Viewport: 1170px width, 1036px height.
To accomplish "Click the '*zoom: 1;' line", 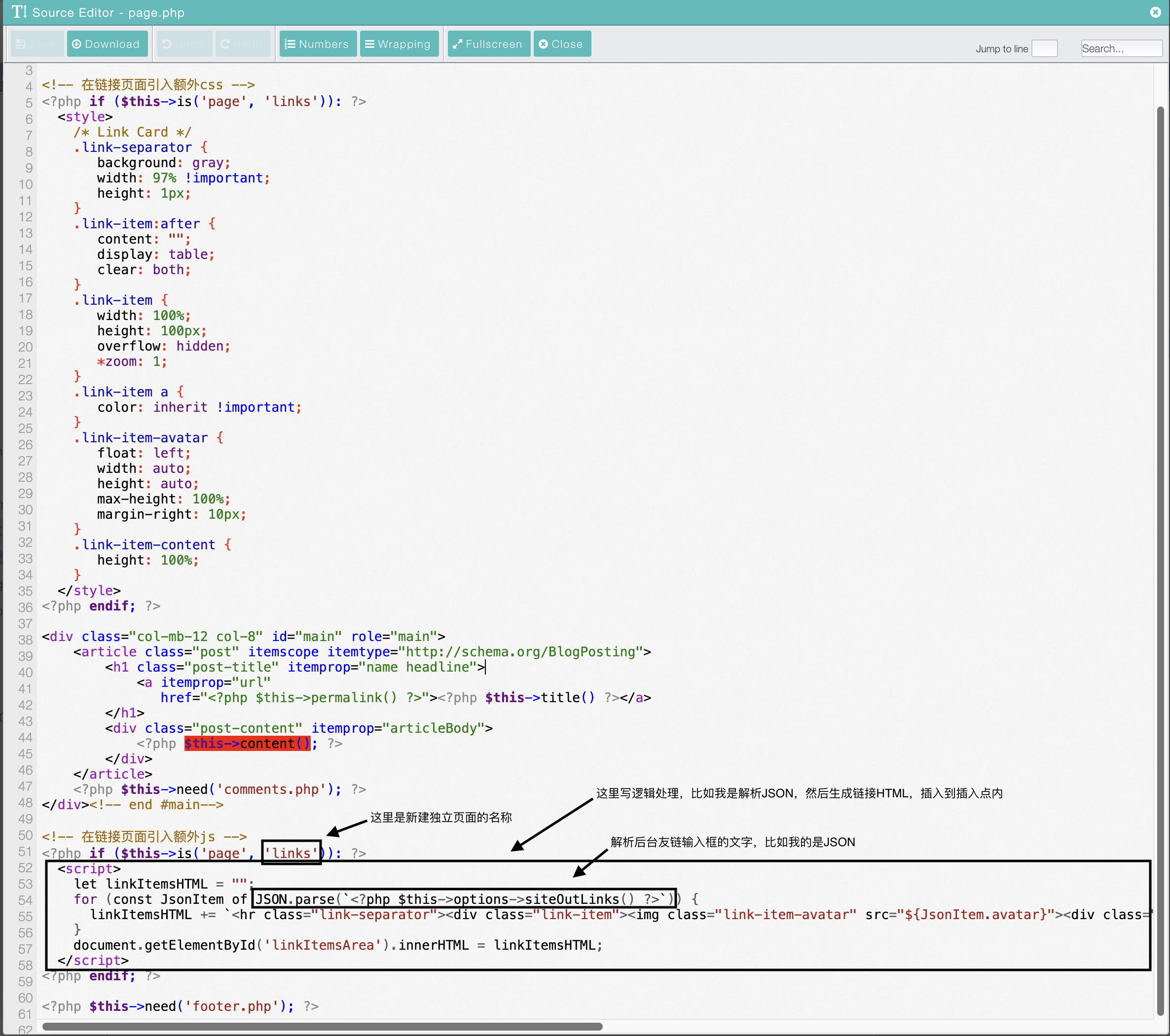I will [x=132, y=362].
